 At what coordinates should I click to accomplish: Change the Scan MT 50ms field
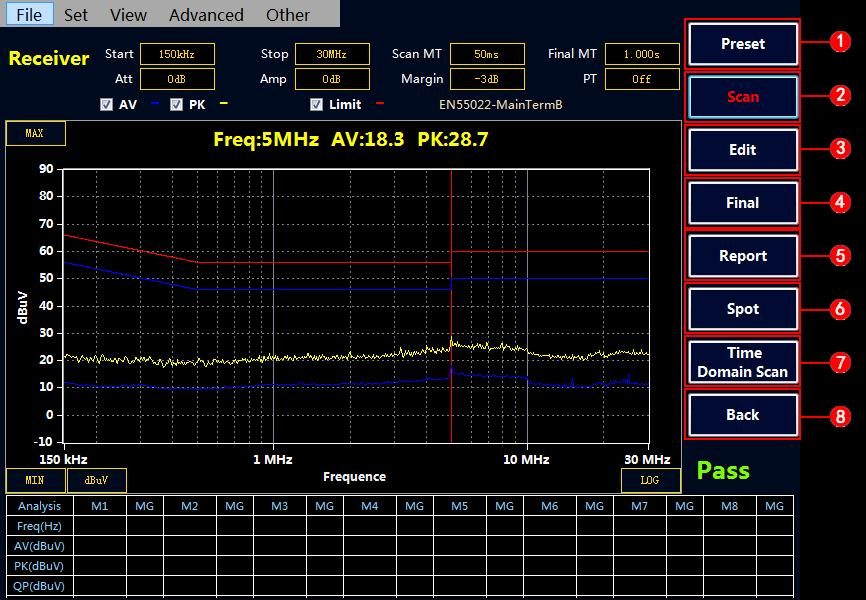487,54
